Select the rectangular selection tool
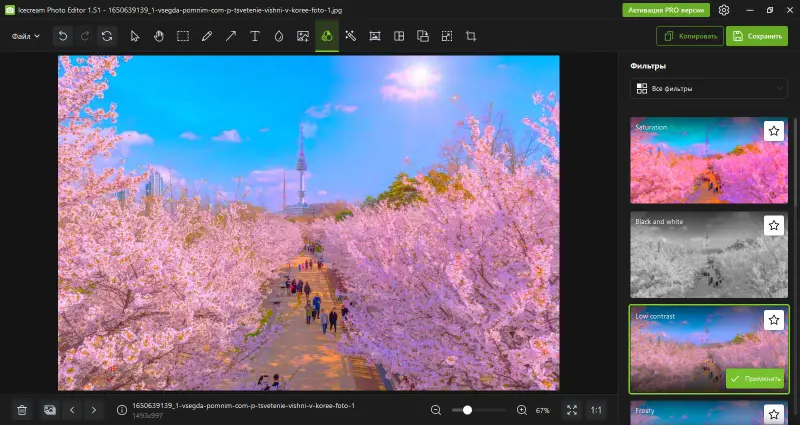 (x=183, y=36)
